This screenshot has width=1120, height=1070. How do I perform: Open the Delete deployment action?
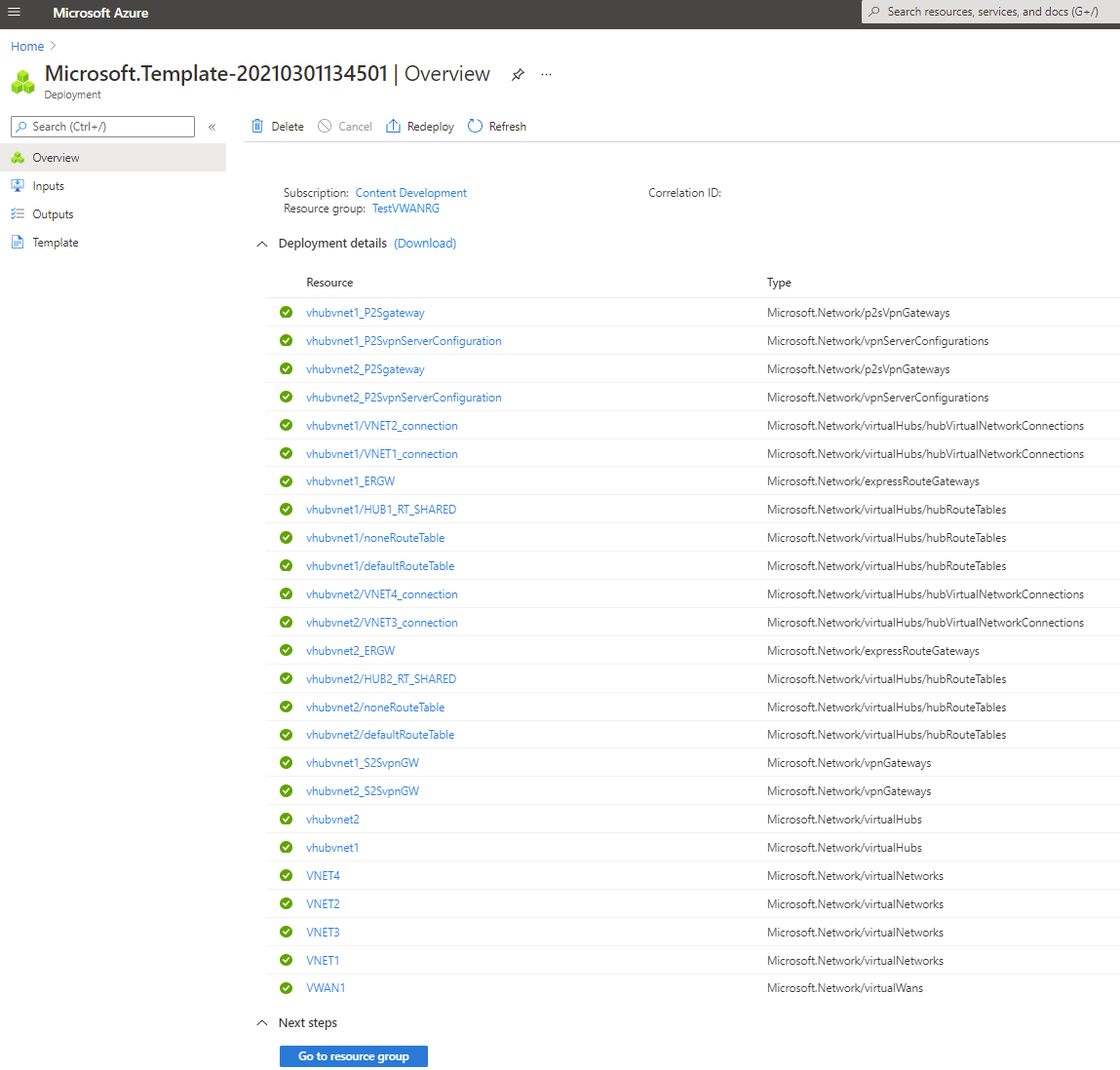click(x=277, y=126)
